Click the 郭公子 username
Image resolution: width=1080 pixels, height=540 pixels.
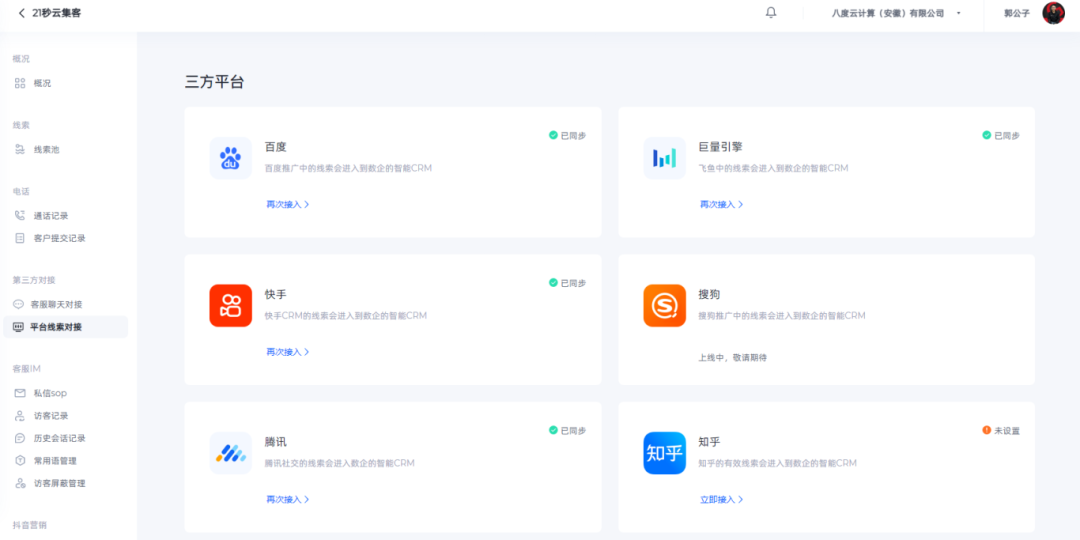coord(1017,13)
